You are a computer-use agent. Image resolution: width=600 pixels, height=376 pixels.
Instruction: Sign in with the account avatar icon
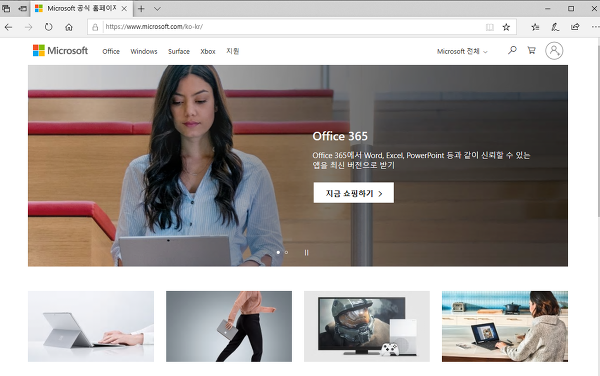coord(554,50)
